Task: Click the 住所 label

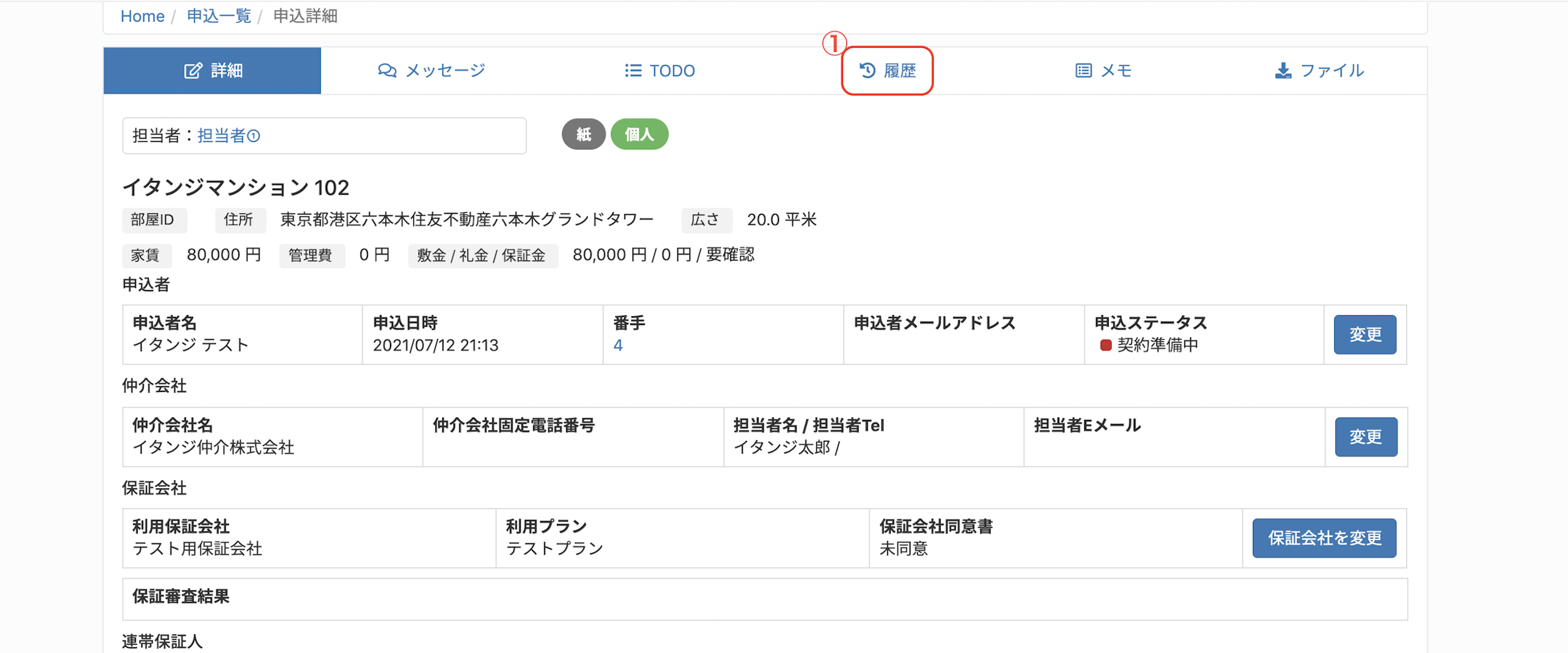Action: [240, 220]
